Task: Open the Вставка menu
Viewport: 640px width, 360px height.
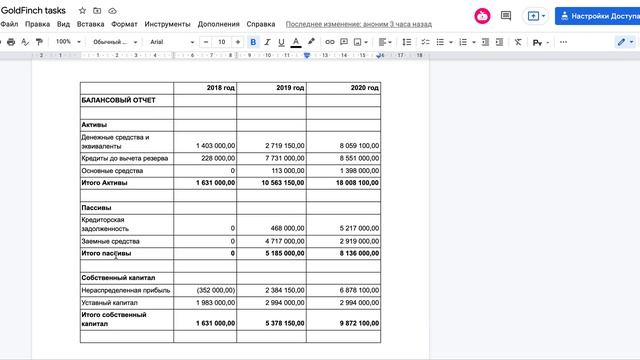Action: click(x=90, y=24)
